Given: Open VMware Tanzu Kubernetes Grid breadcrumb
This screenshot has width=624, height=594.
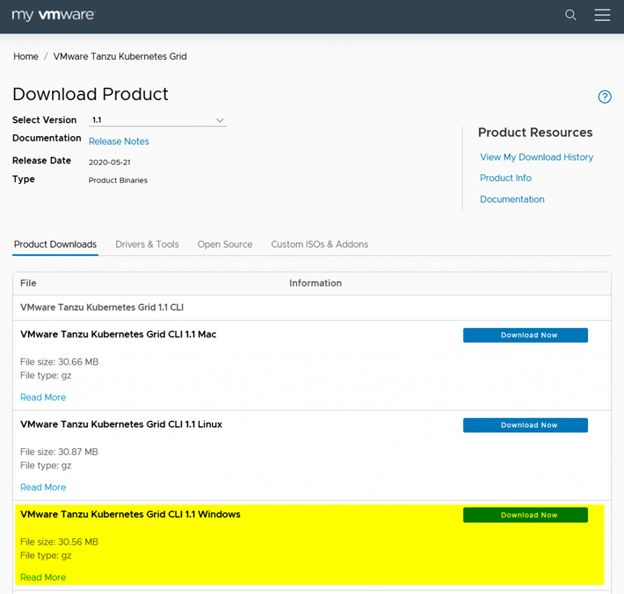Looking at the screenshot, I should tap(120, 56).
